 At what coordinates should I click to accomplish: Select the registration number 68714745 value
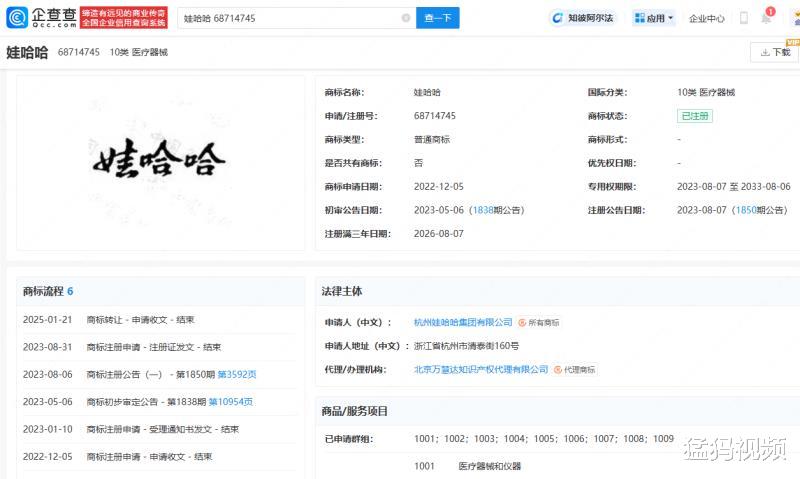click(x=435, y=116)
